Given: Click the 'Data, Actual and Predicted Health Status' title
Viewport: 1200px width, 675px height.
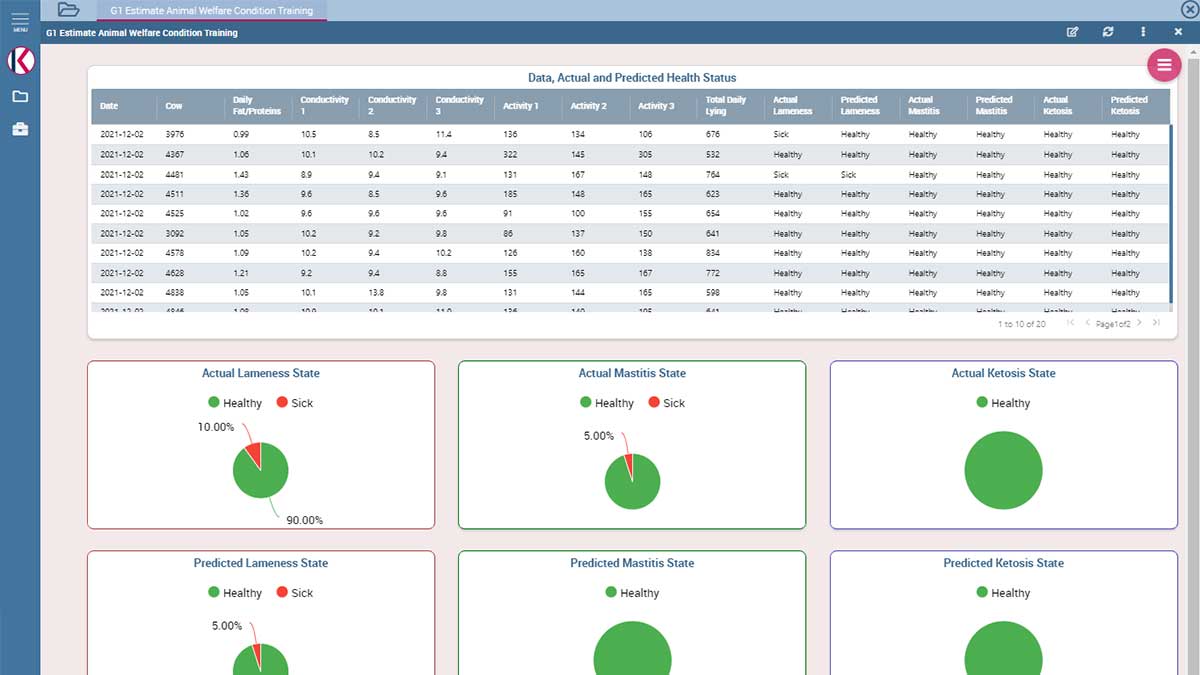Looking at the screenshot, I should coord(632,78).
